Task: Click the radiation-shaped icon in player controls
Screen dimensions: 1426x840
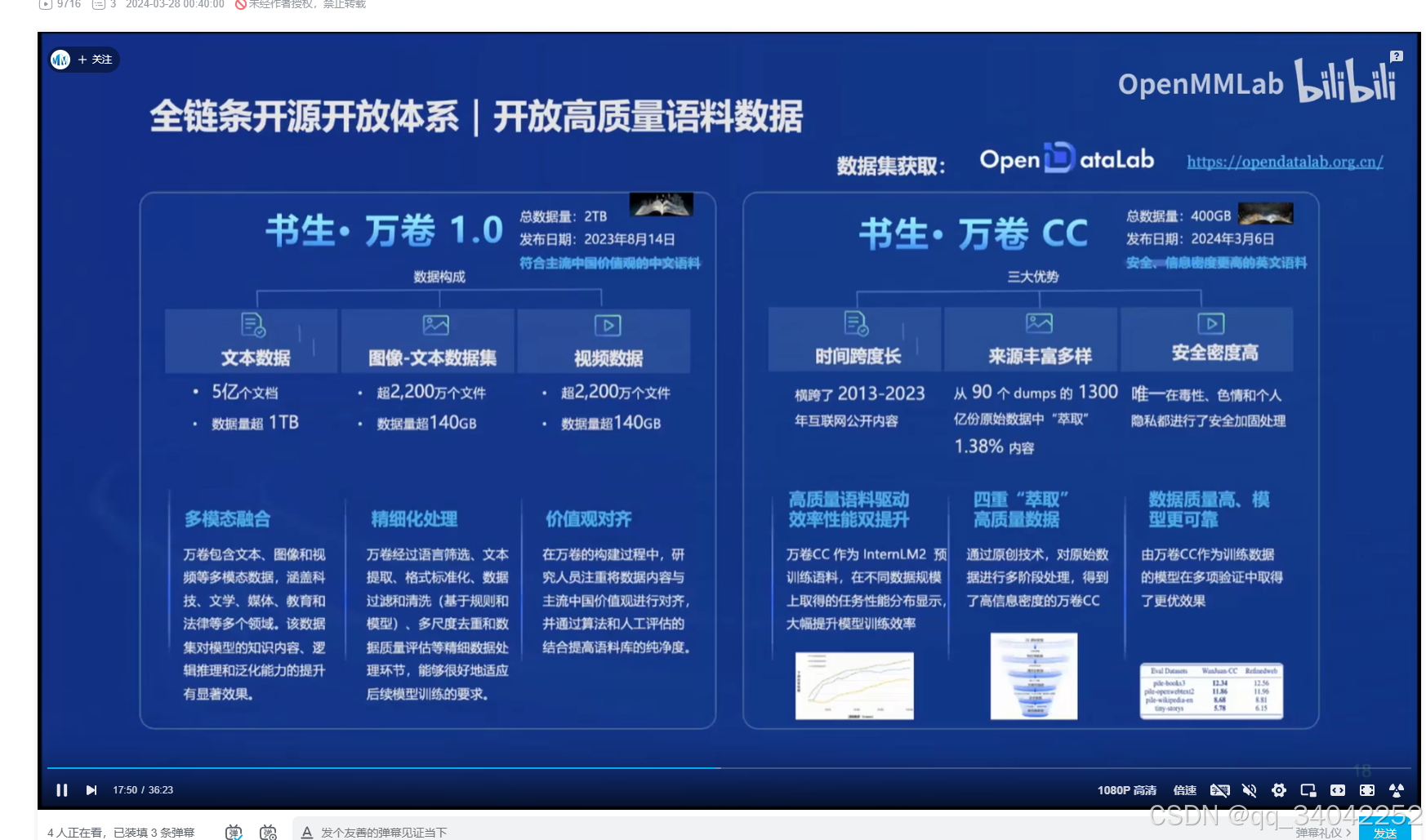Action: [x=1397, y=790]
